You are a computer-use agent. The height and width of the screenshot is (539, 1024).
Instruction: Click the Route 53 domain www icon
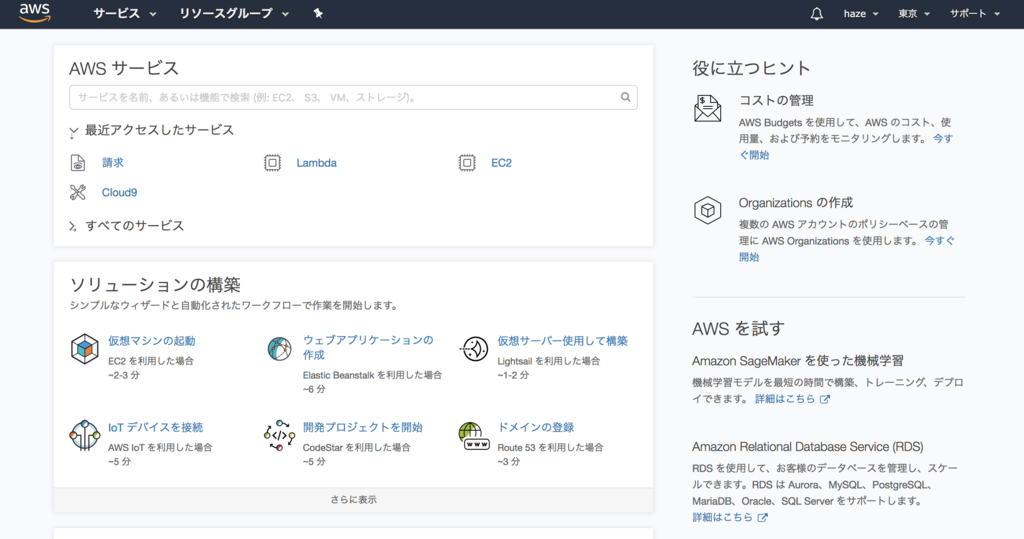(x=474, y=436)
